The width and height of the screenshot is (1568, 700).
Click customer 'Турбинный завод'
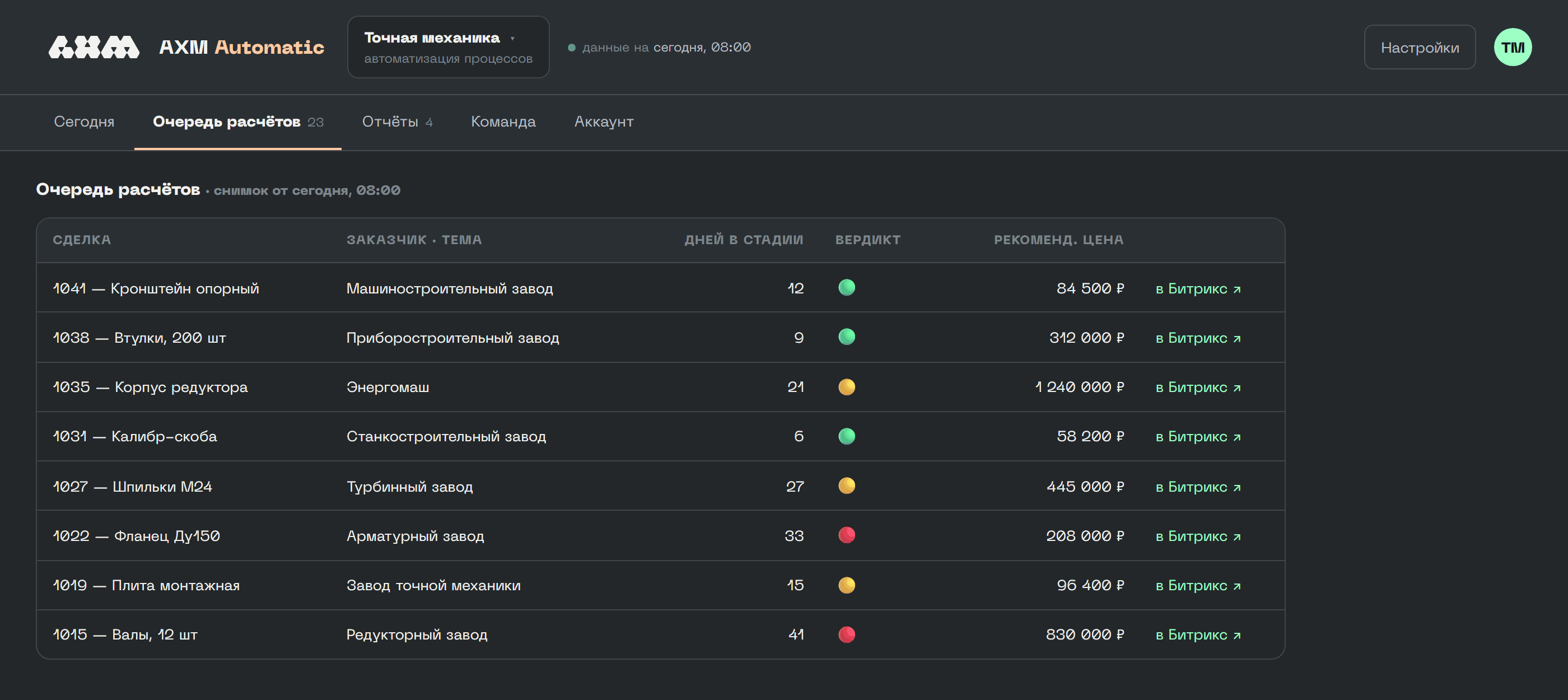point(409,487)
